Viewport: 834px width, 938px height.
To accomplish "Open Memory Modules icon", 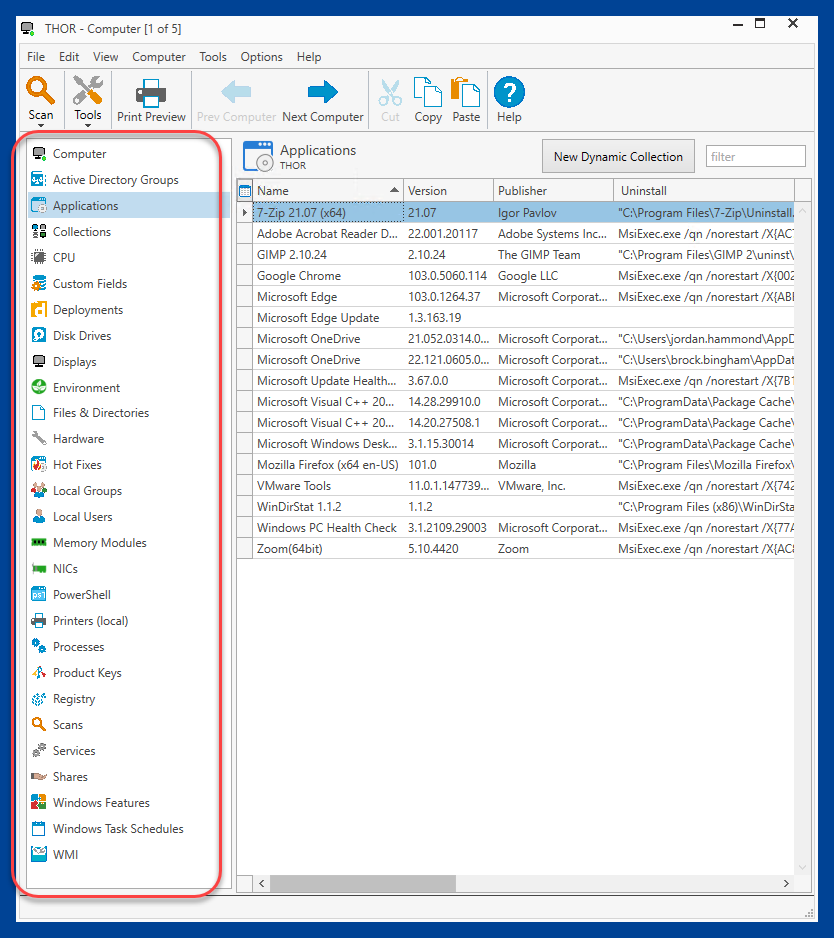I will pyautogui.click(x=39, y=543).
